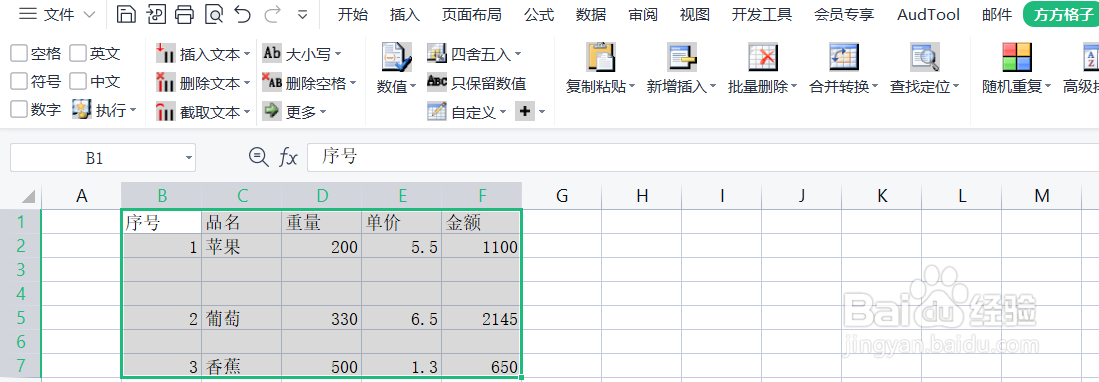The image size is (1099, 382).
Task: Click cell containing 香蕉
Action: tap(241, 366)
